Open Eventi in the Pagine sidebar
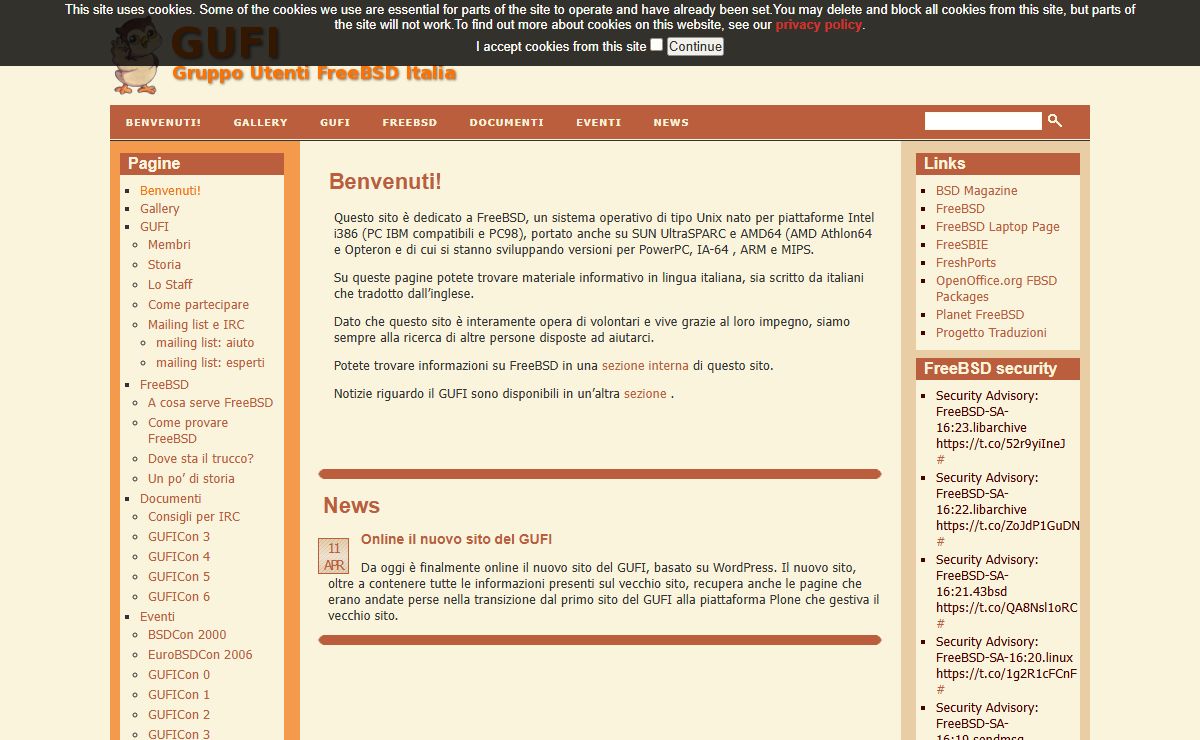Viewport: 1200px width, 740px height. coord(157,617)
